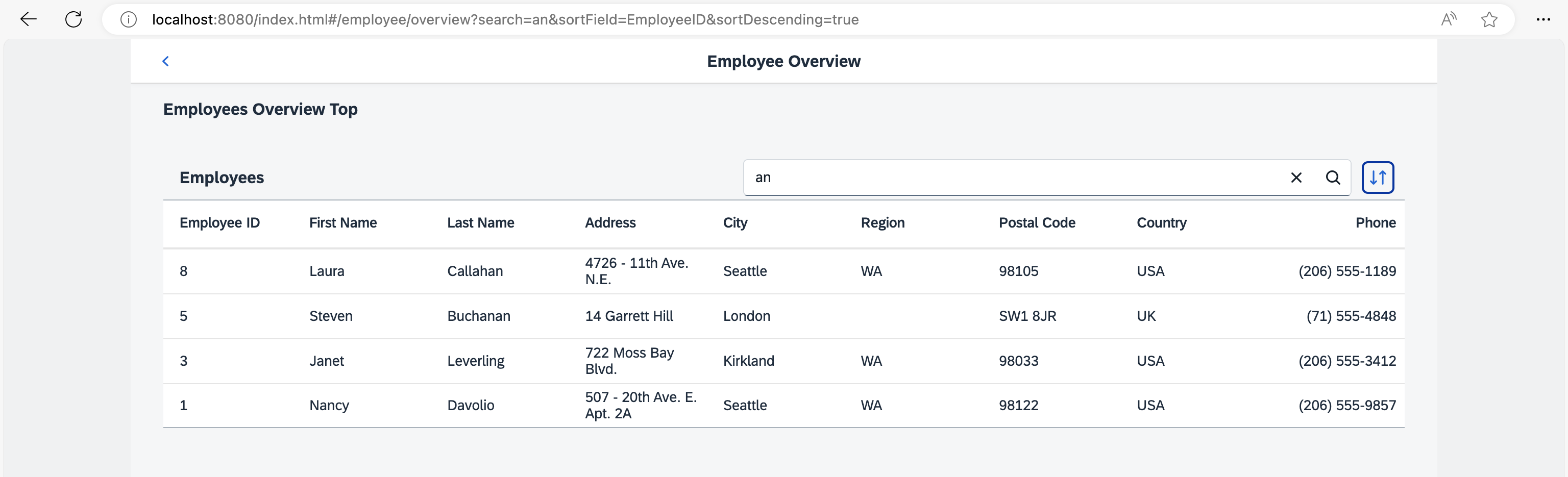Click address 507 - 20th Ave. E. Apt. 2A
Image resolution: width=1568 pixels, height=477 pixels.
pos(641,405)
